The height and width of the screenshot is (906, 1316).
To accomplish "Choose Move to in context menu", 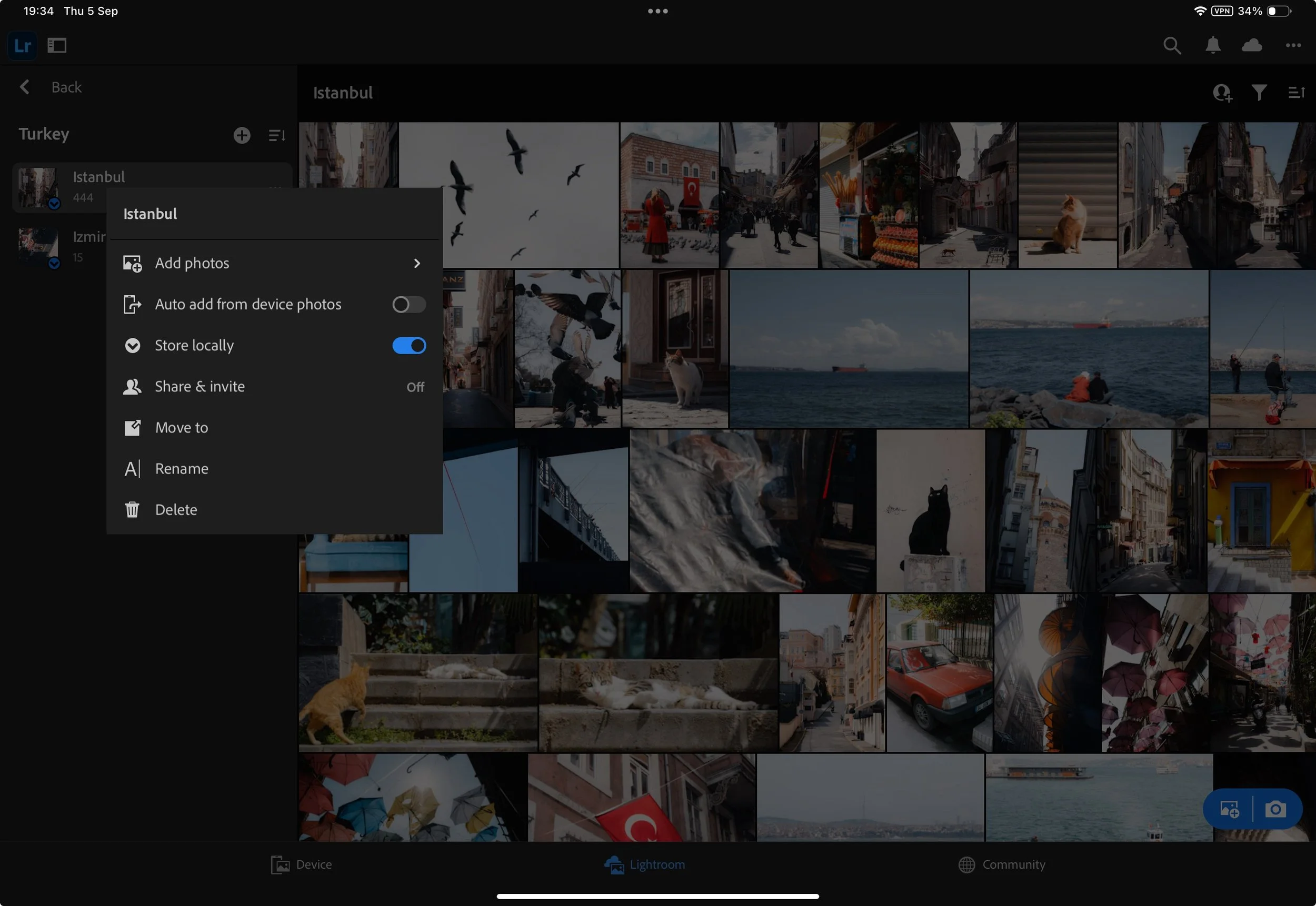I will tap(182, 427).
